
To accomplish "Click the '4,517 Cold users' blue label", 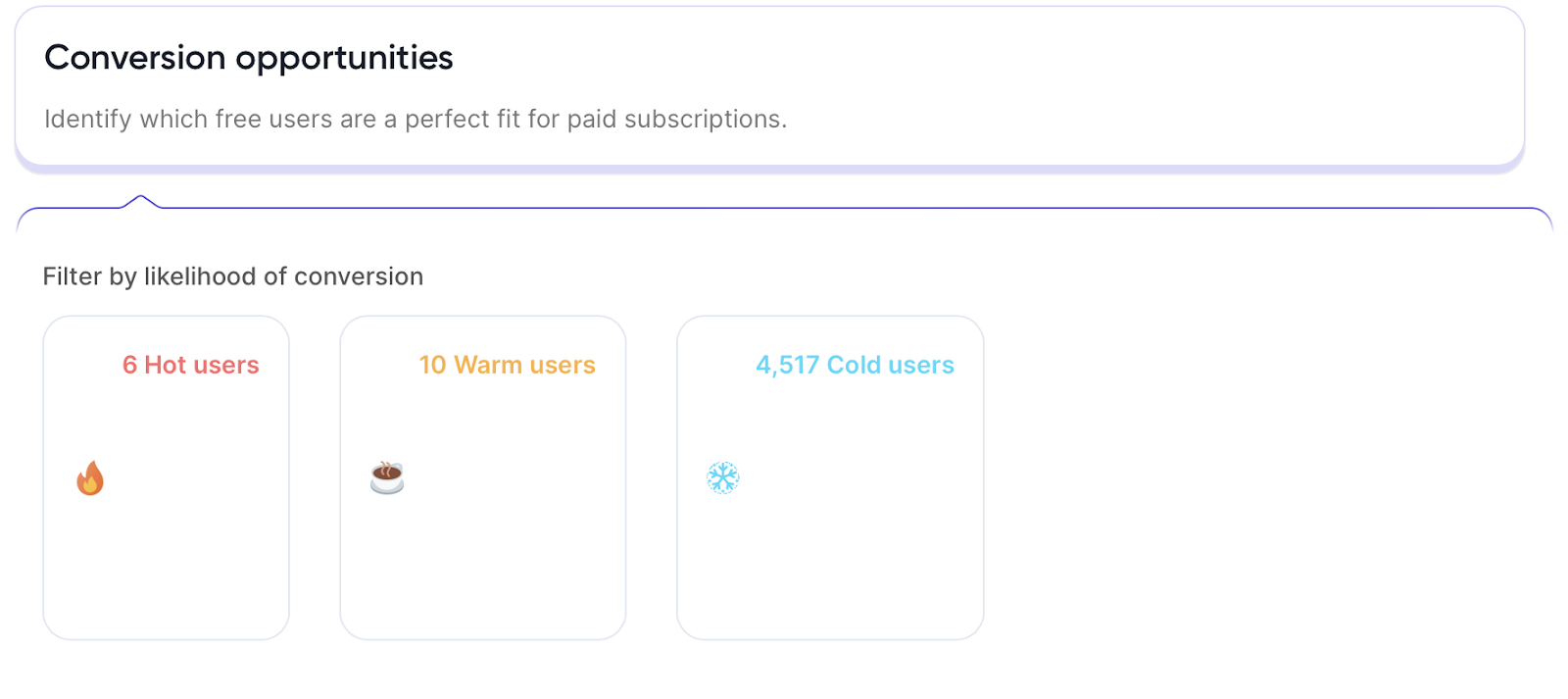I will coord(855,365).
